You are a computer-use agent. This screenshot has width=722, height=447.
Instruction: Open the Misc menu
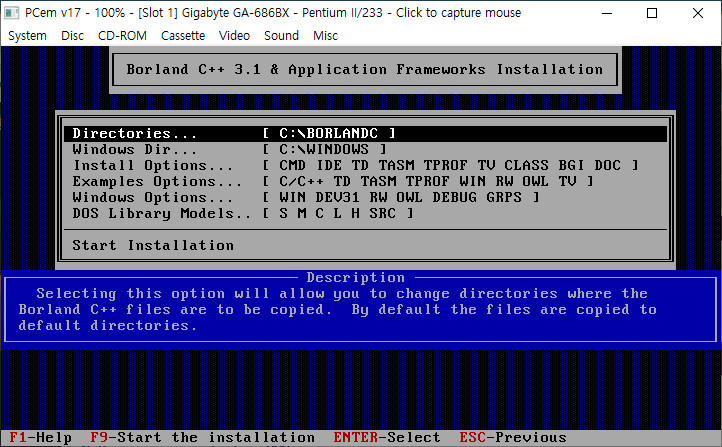tap(325, 35)
